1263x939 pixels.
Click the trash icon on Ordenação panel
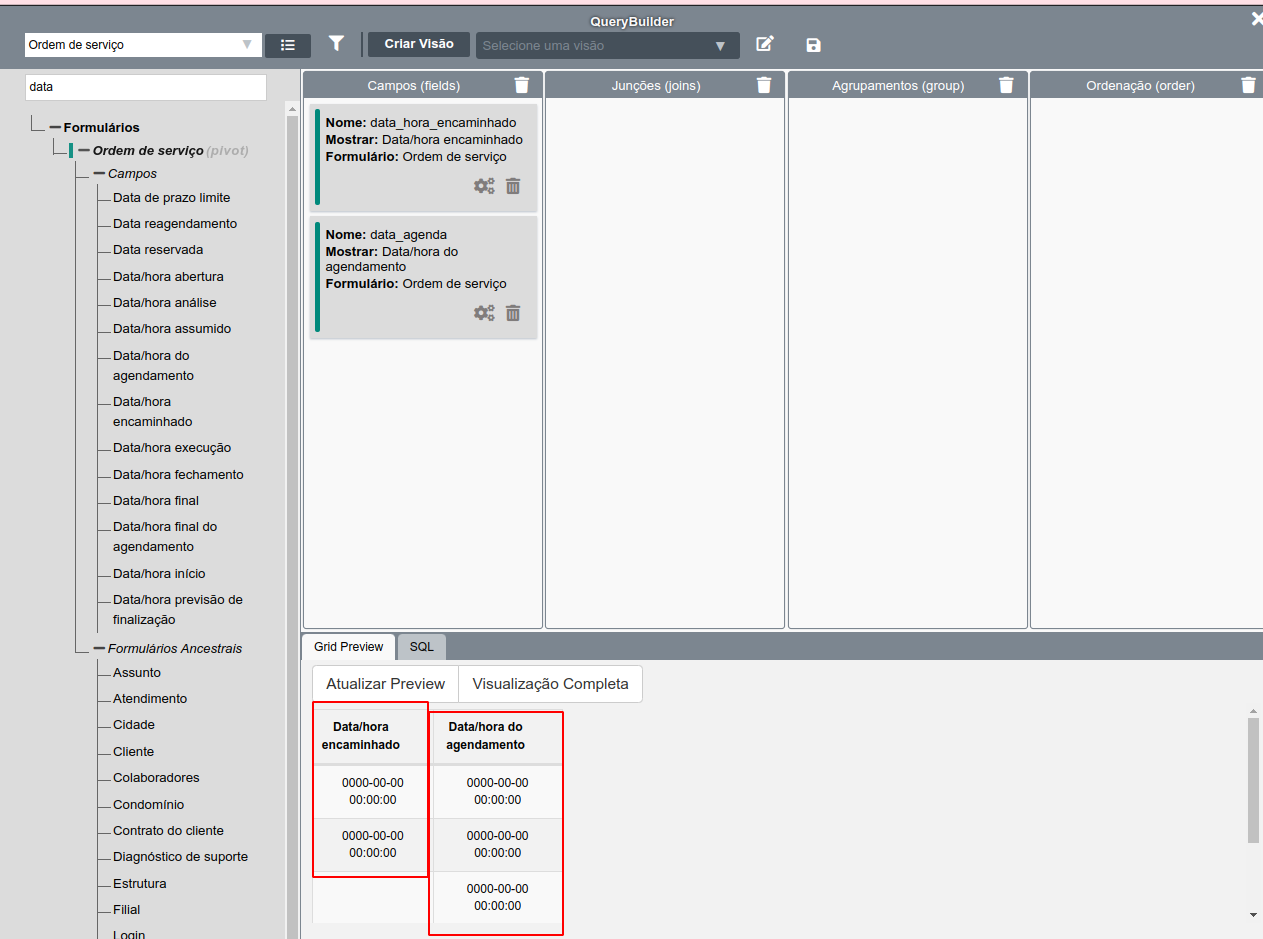click(x=1248, y=85)
